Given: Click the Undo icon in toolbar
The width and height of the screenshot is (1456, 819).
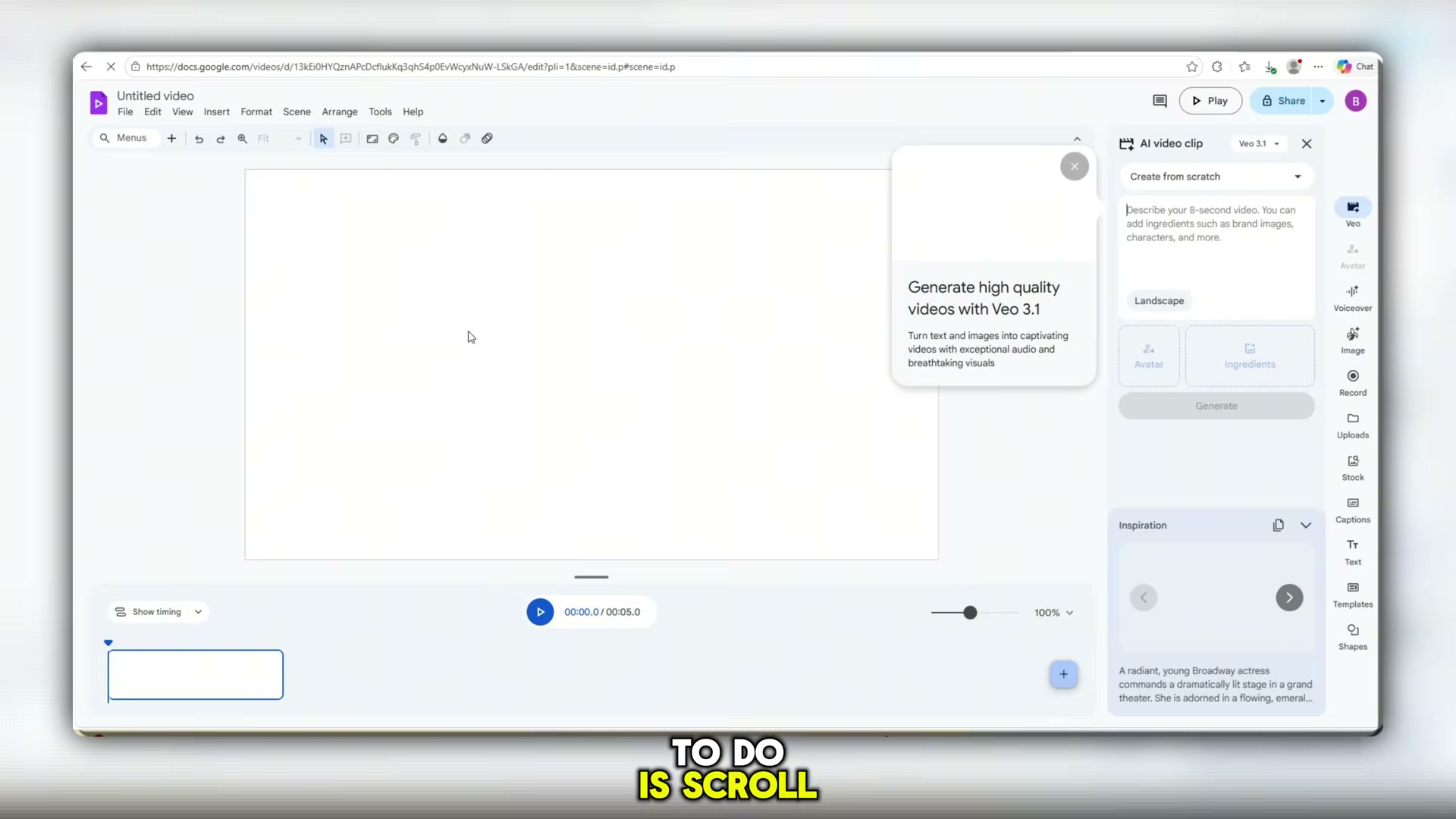Looking at the screenshot, I should point(199,139).
